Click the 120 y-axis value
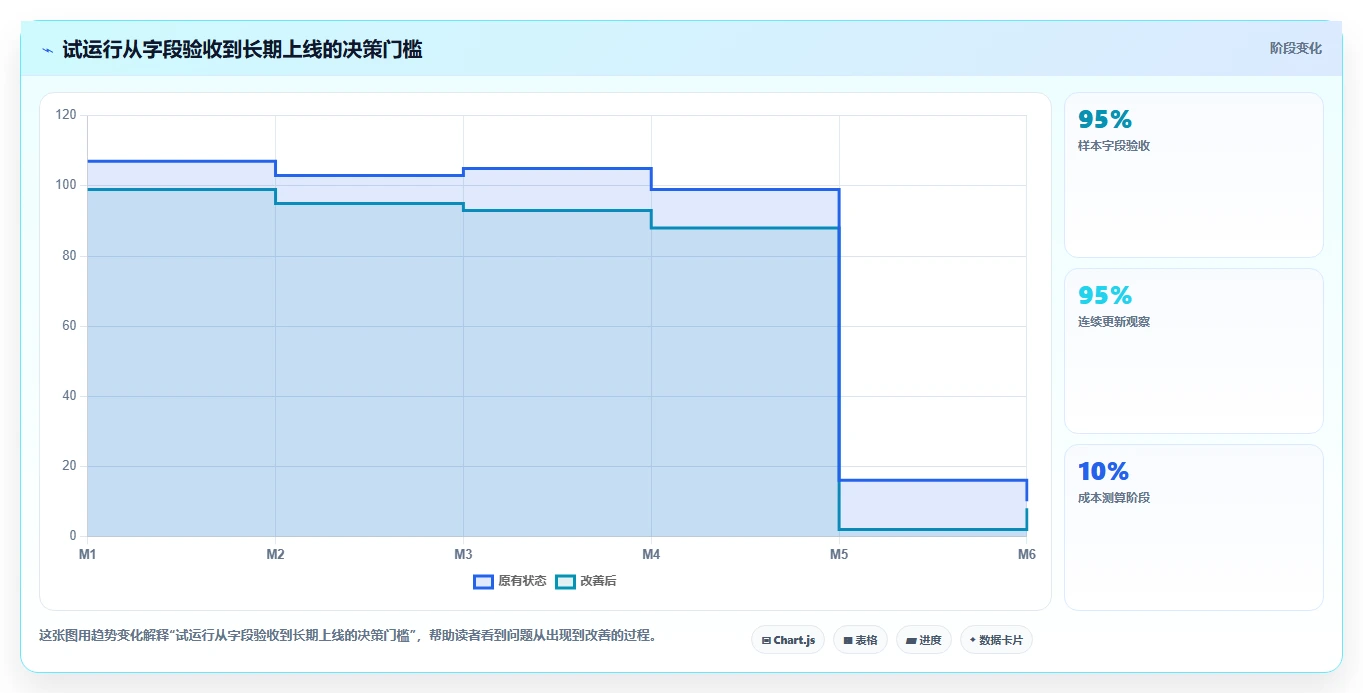This screenshot has height=693, width=1363. coord(66,115)
